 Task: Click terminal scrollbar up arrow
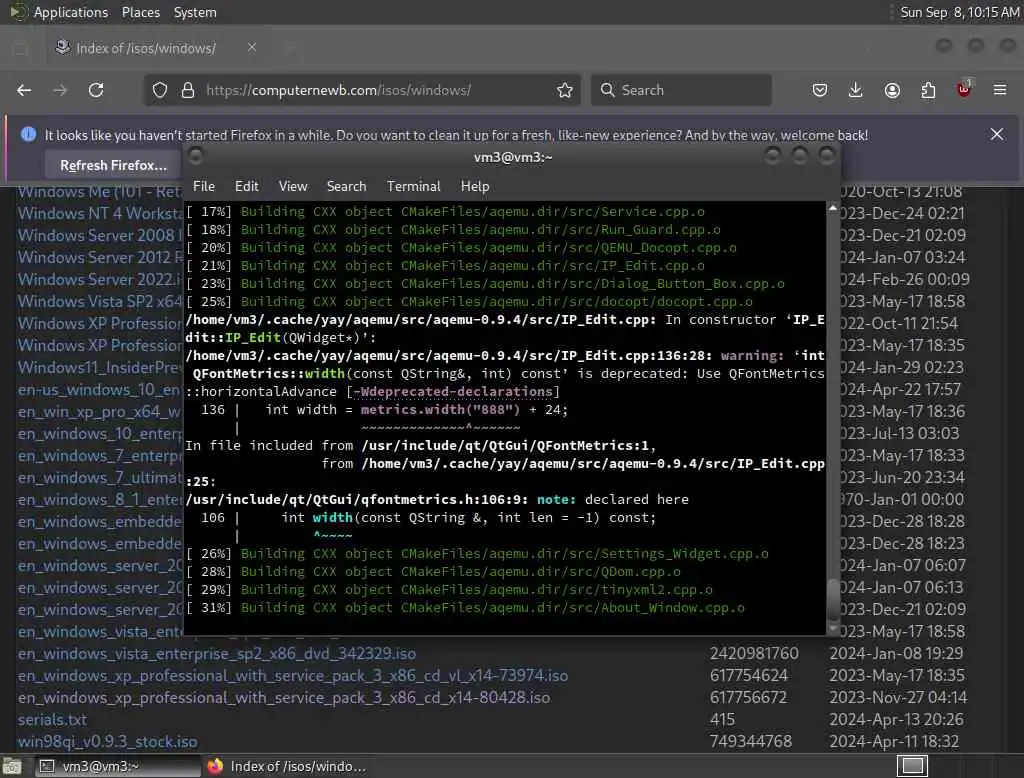click(833, 208)
